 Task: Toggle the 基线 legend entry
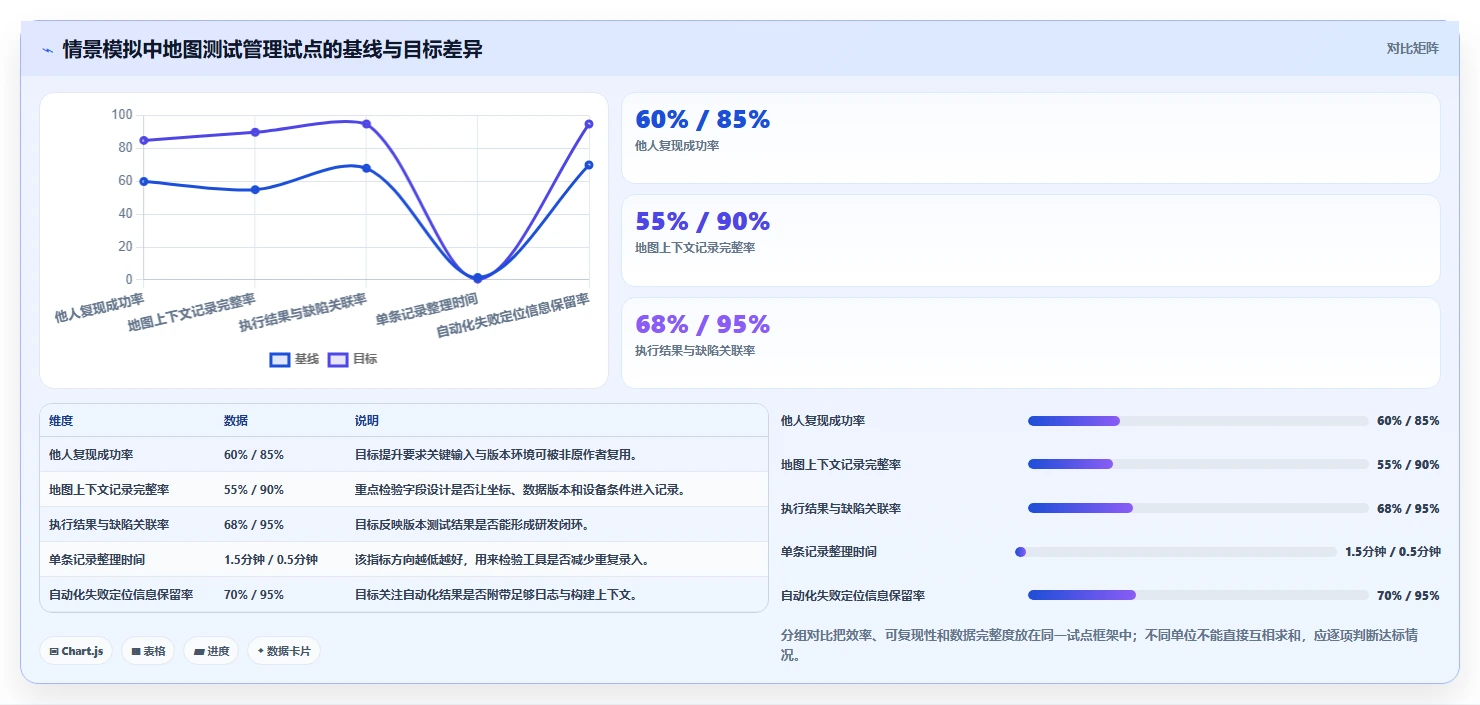tap(294, 359)
